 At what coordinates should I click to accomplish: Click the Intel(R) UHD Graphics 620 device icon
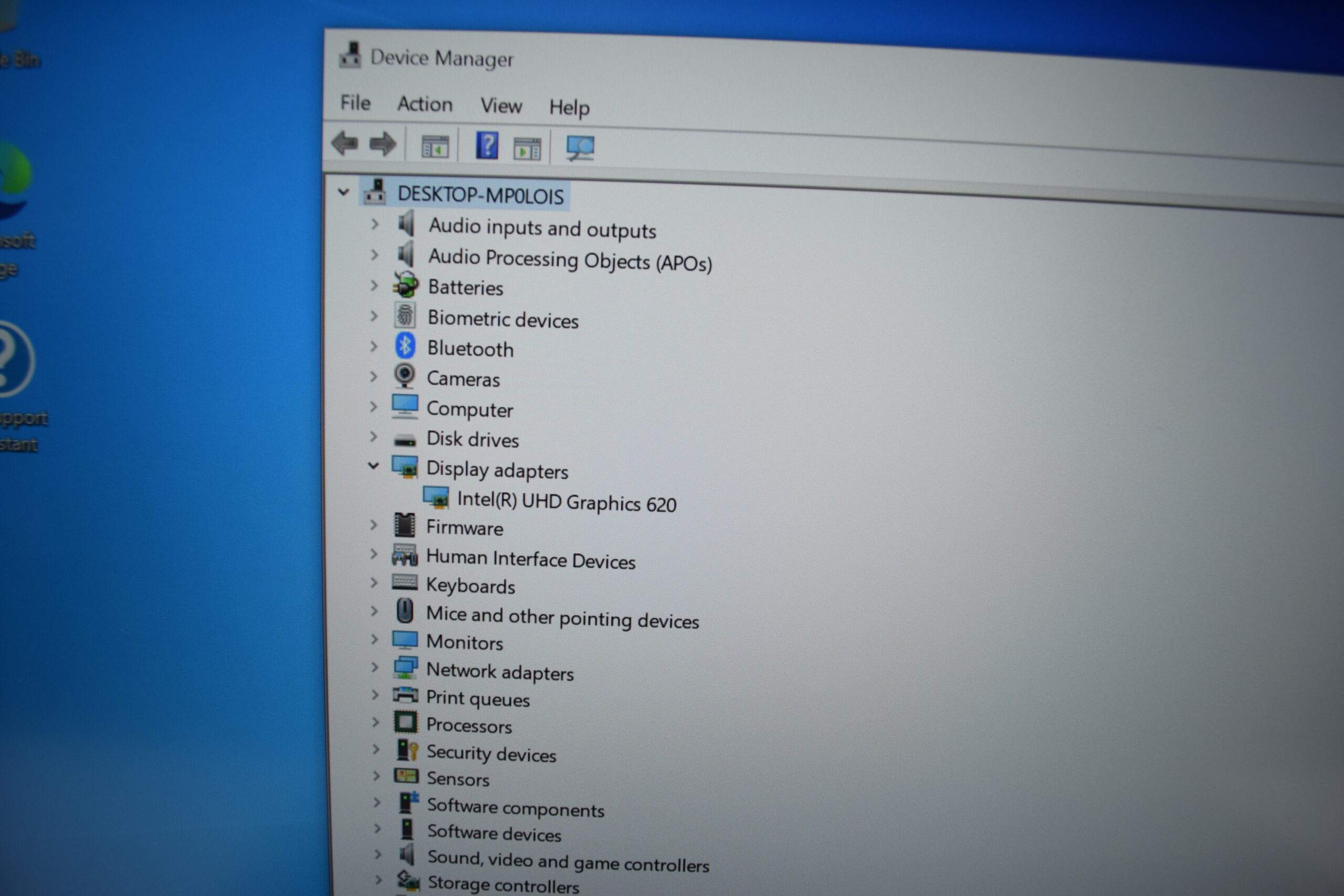[x=436, y=497]
